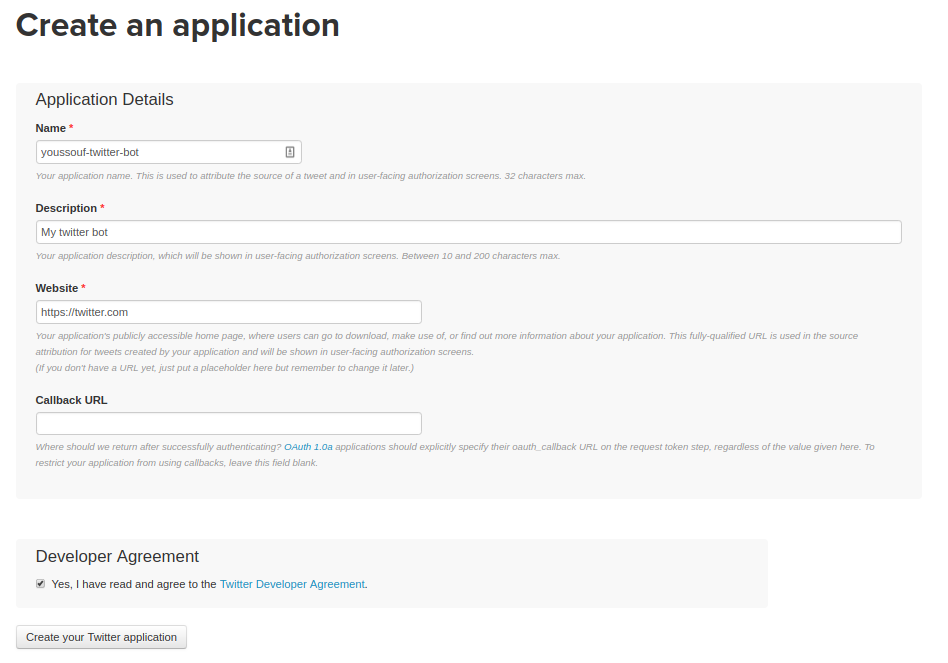Click the autofill icon in the Name field
Viewport: 948px width, 663px height.
[x=290, y=152]
